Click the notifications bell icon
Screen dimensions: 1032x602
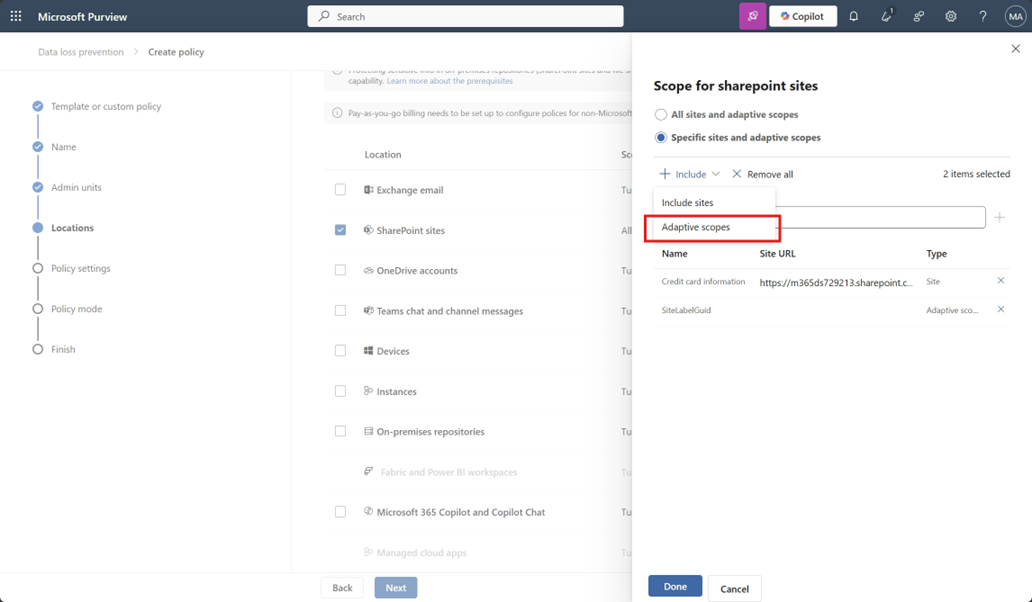(x=854, y=16)
